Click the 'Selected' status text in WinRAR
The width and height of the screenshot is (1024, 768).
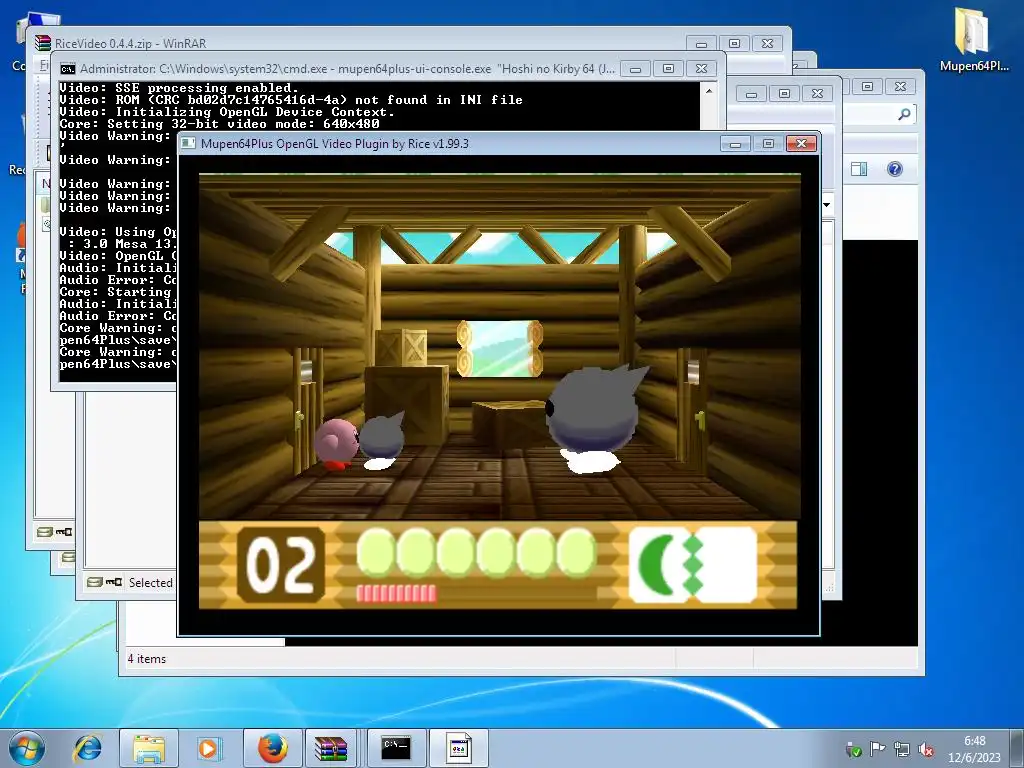pos(150,583)
